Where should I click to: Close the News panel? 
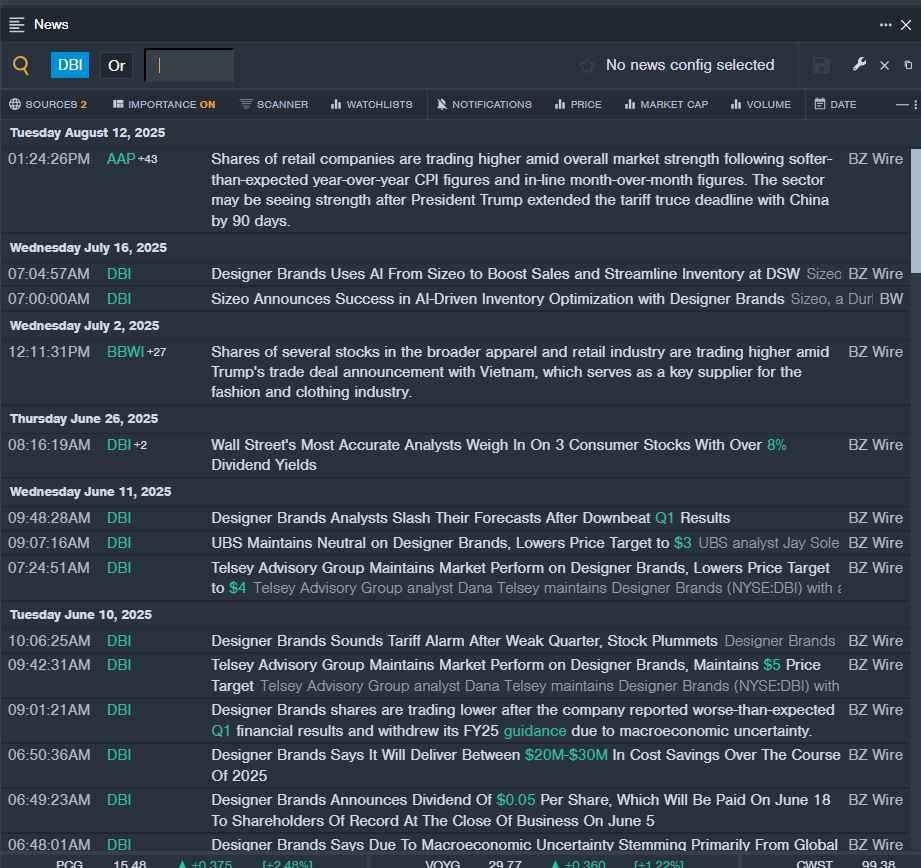(906, 25)
